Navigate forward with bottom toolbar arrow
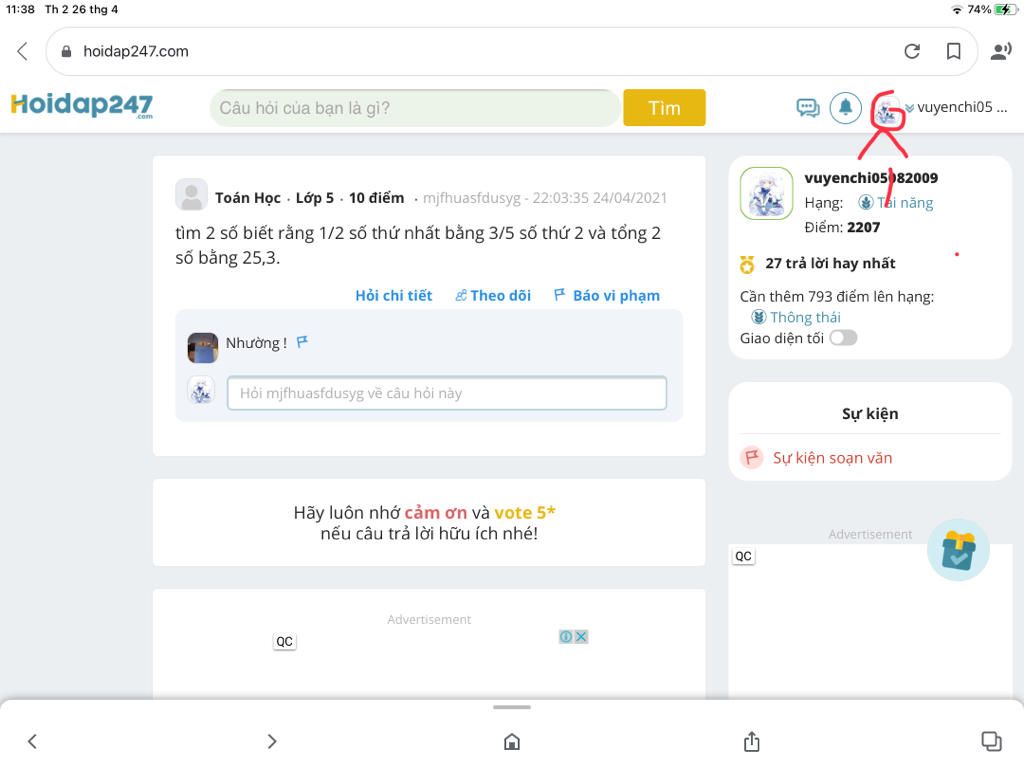 pyautogui.click(x=272, y=741)
